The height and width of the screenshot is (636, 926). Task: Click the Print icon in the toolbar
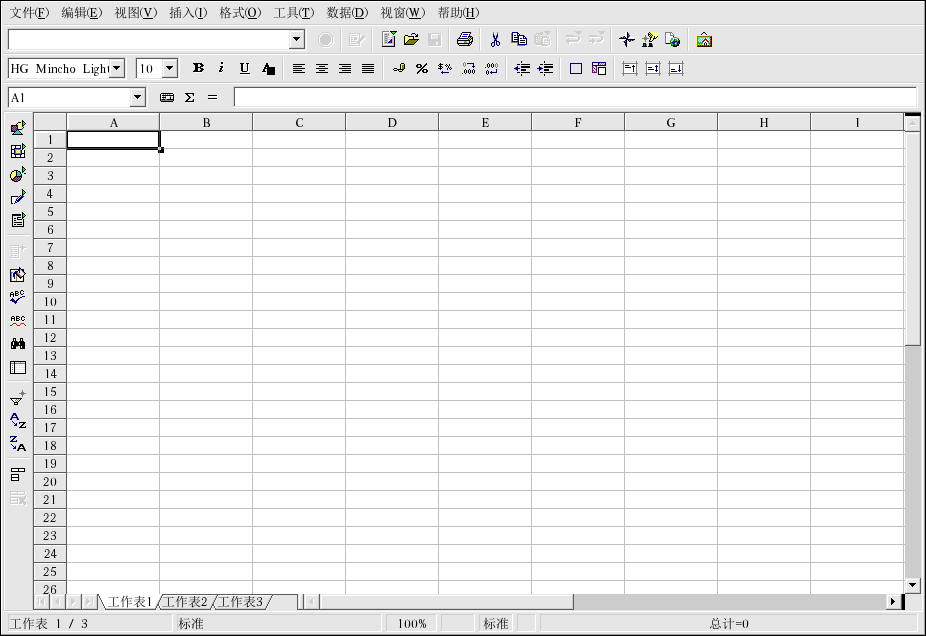coord(464,40)
